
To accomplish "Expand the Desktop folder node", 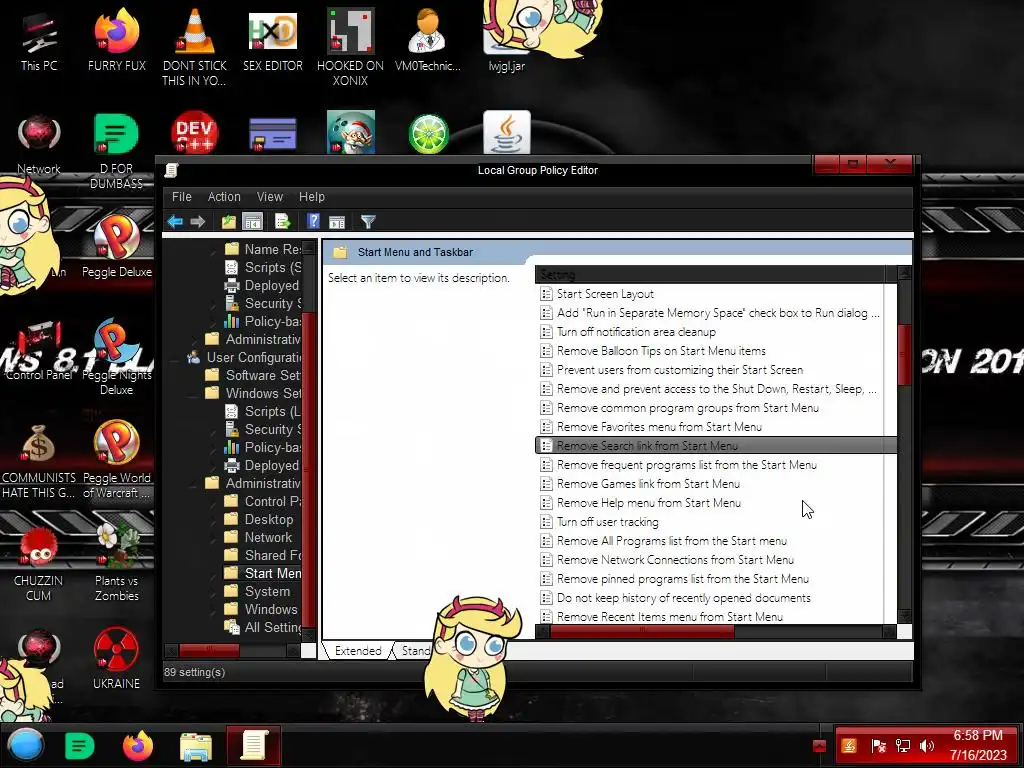I will [x=213, y=520].
